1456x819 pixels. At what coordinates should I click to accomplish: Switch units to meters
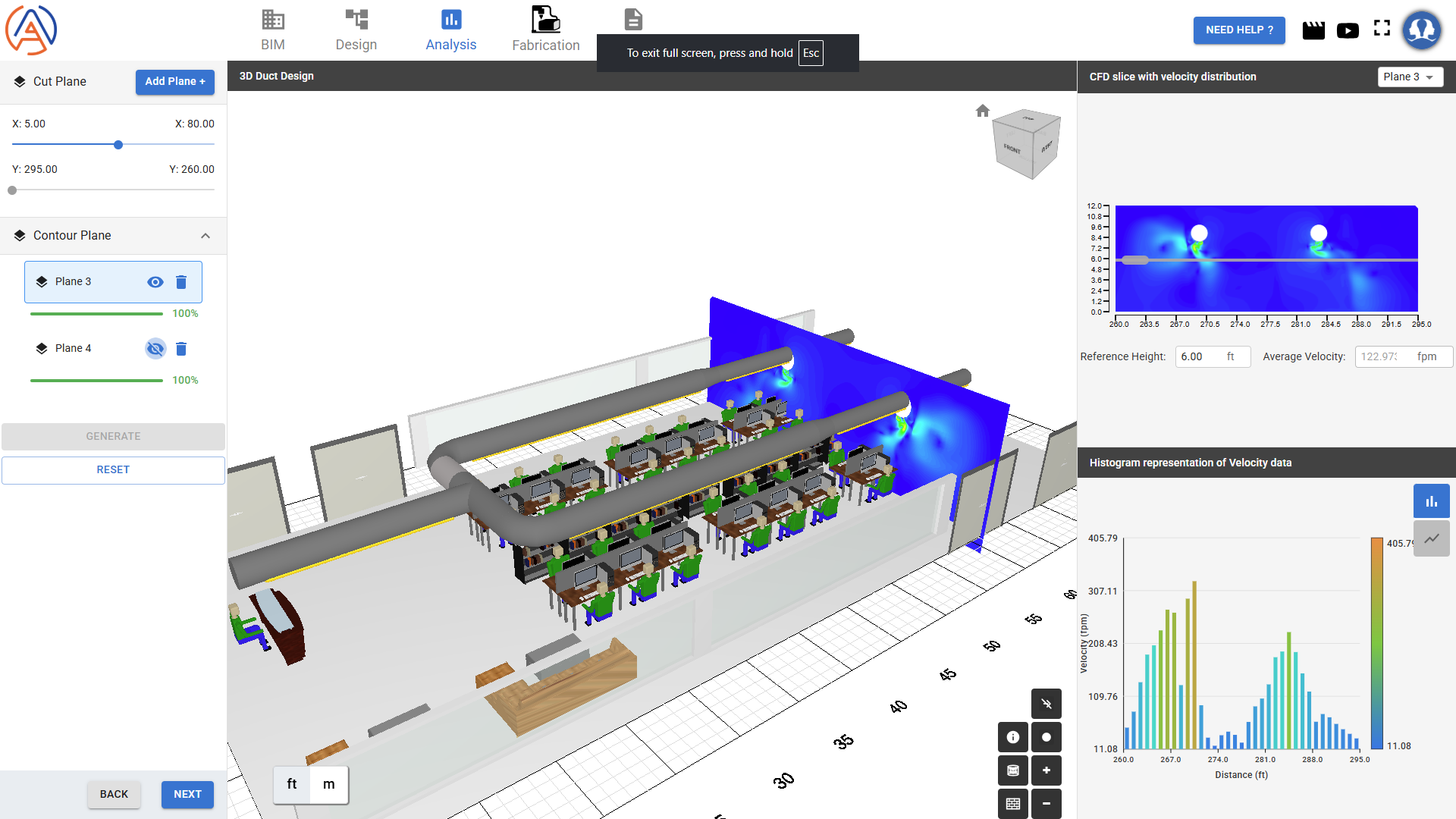click(x=329, y=784)
